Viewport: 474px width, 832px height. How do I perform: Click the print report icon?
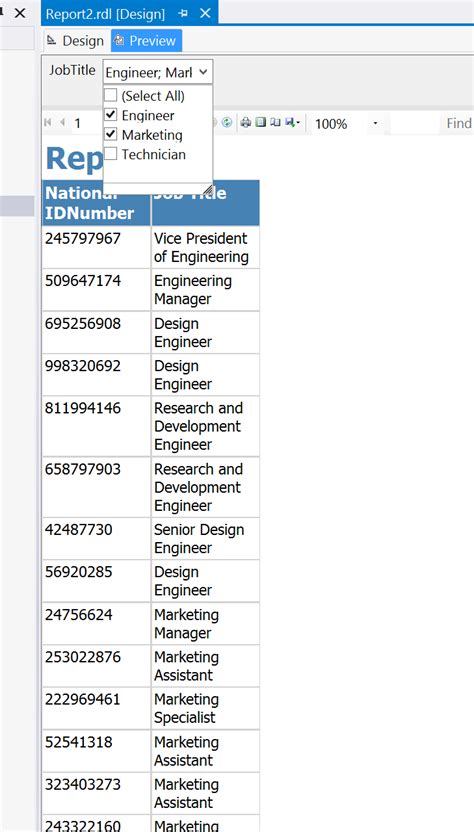(245, 123)
